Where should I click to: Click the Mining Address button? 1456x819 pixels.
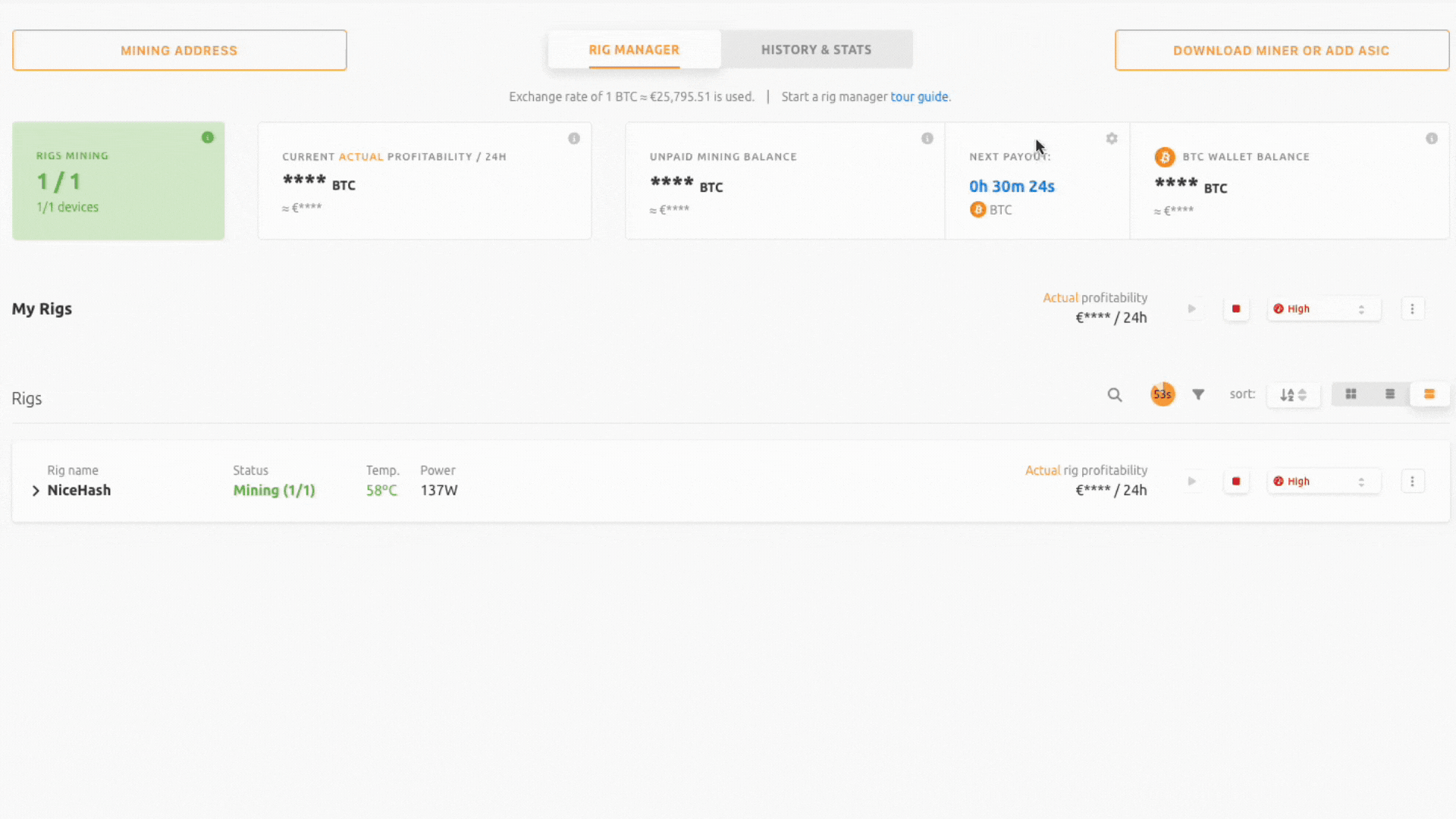point(179,50)
